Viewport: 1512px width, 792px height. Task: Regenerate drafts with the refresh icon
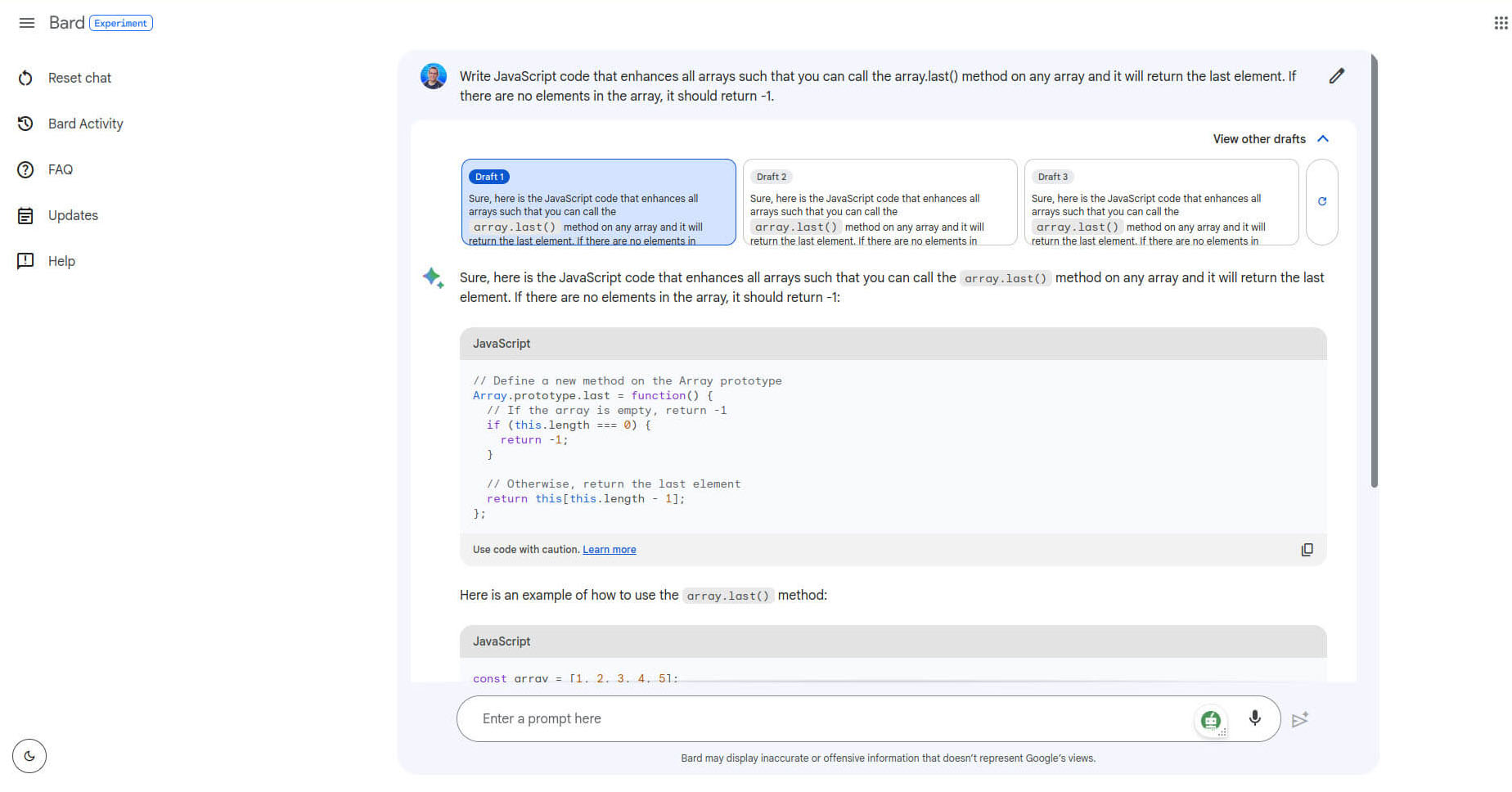pyautogui.click(x=1321, y=201)
